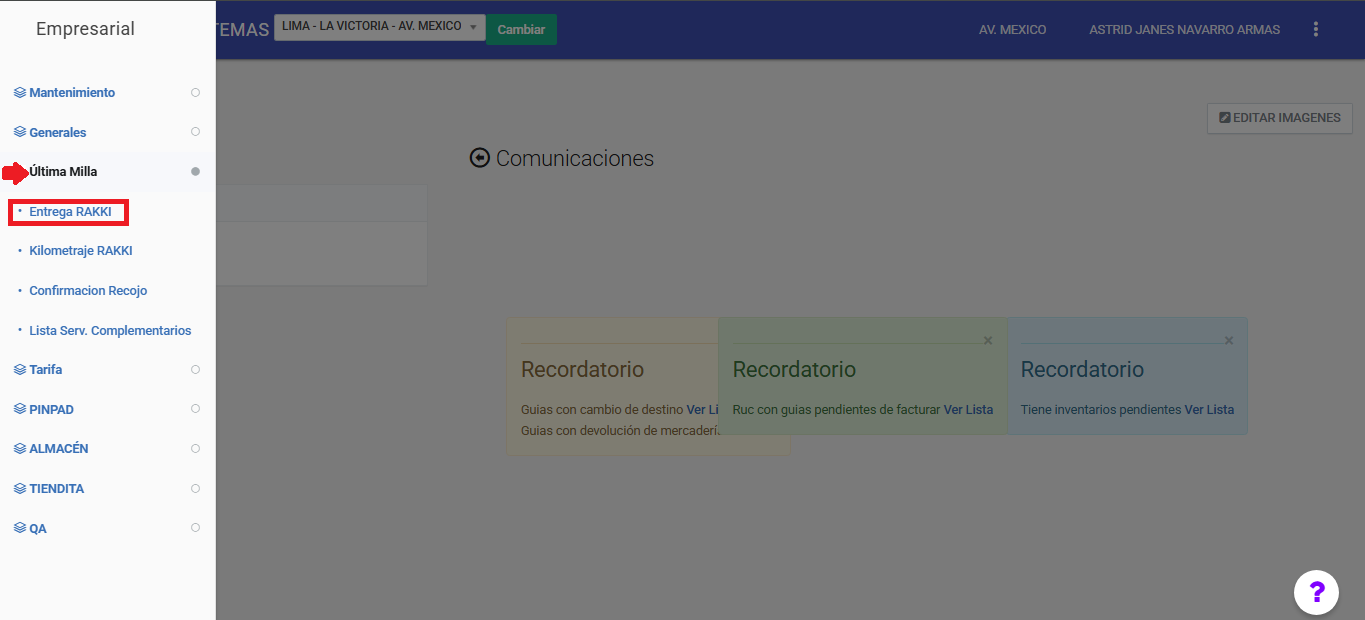Collapse the Última Milla menu section

(63, 172)
